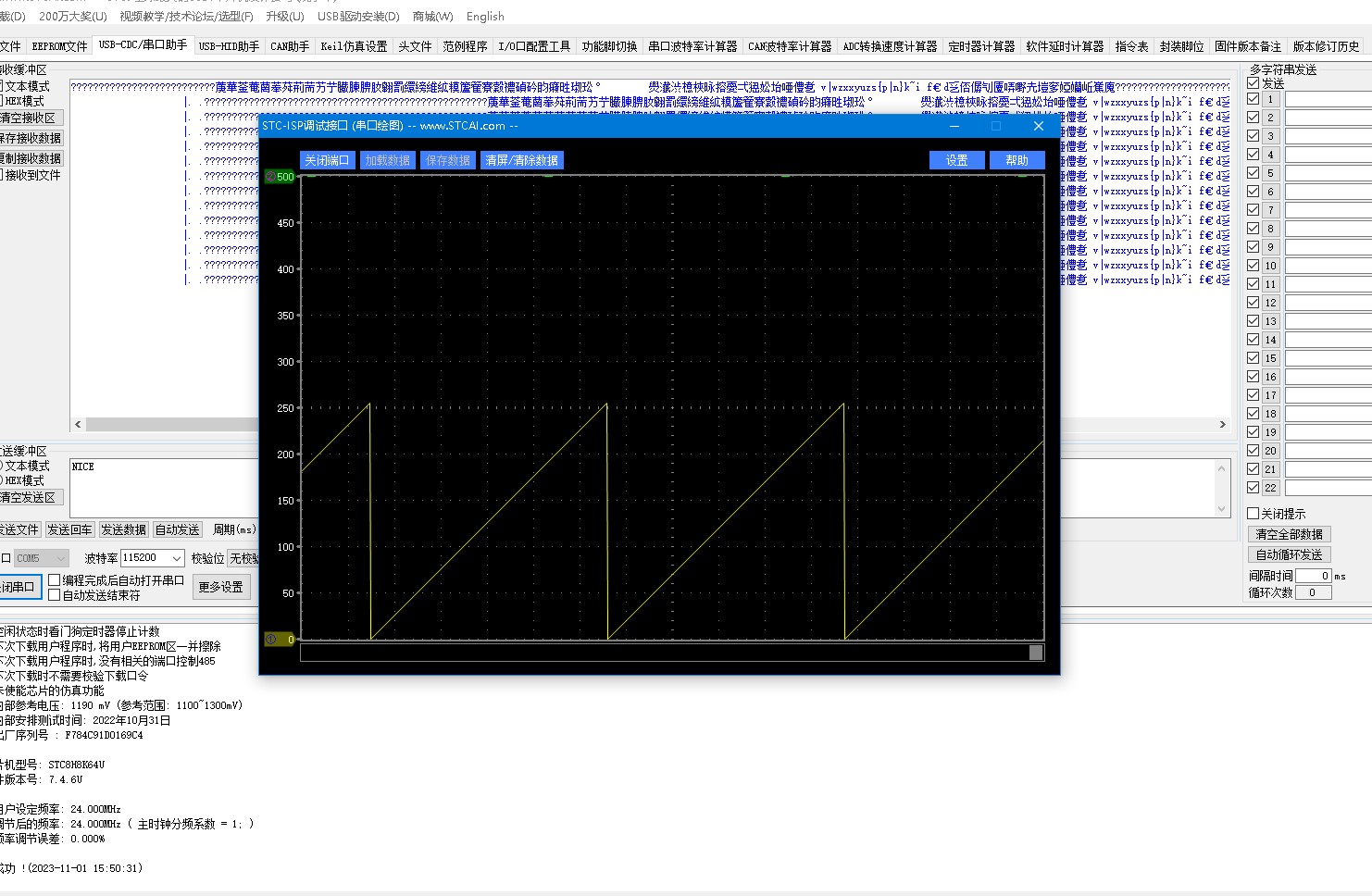Click 自动发送 button
The height and width of the screenshot is (896, 1372).
(x=177, y=529)
